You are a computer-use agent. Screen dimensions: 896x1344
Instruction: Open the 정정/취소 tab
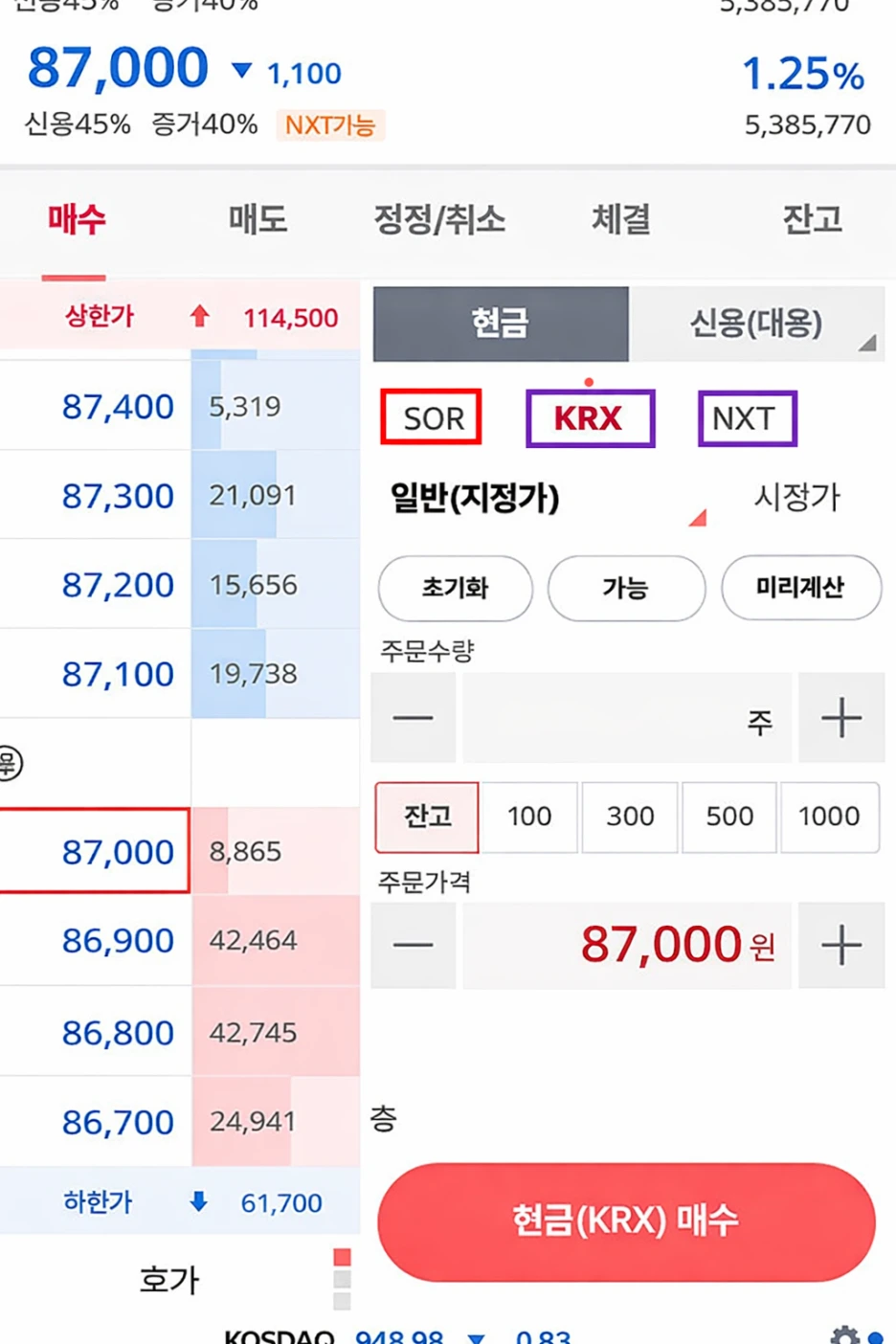tap(438, 219)
